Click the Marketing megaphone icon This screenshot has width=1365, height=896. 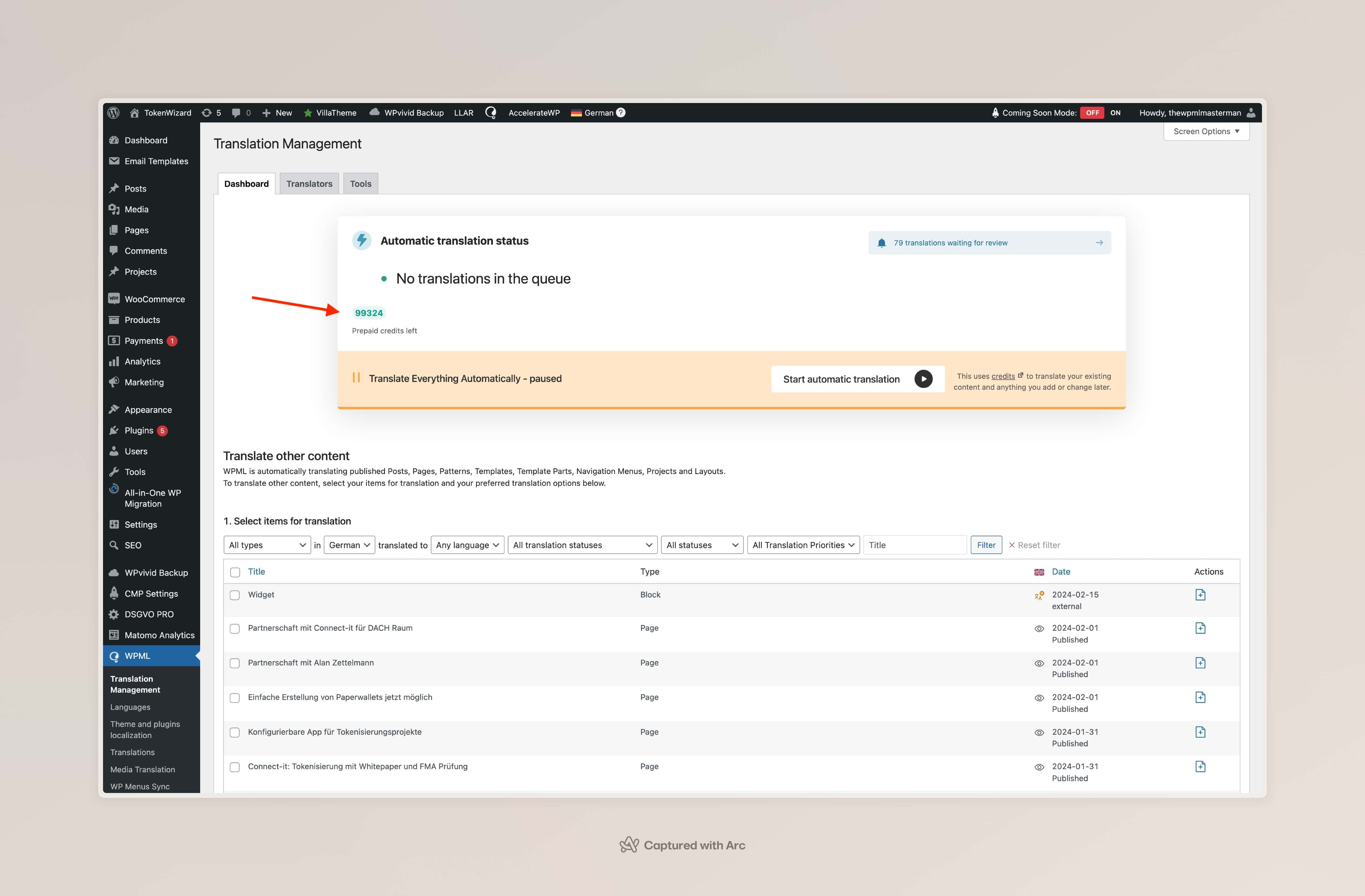click(x=114, y=381)
